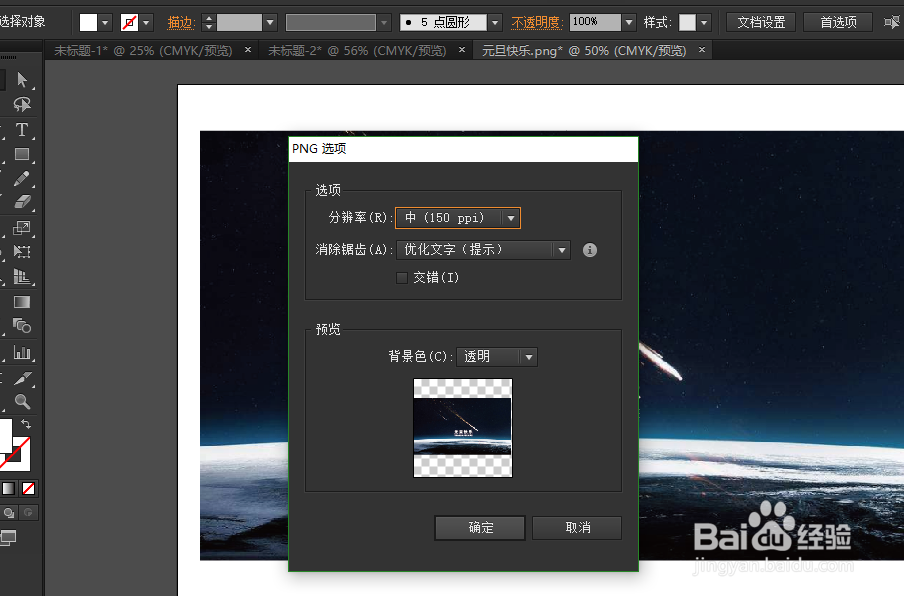
Task: Click fill color swatch in control bar
Action: coord(88,22)
